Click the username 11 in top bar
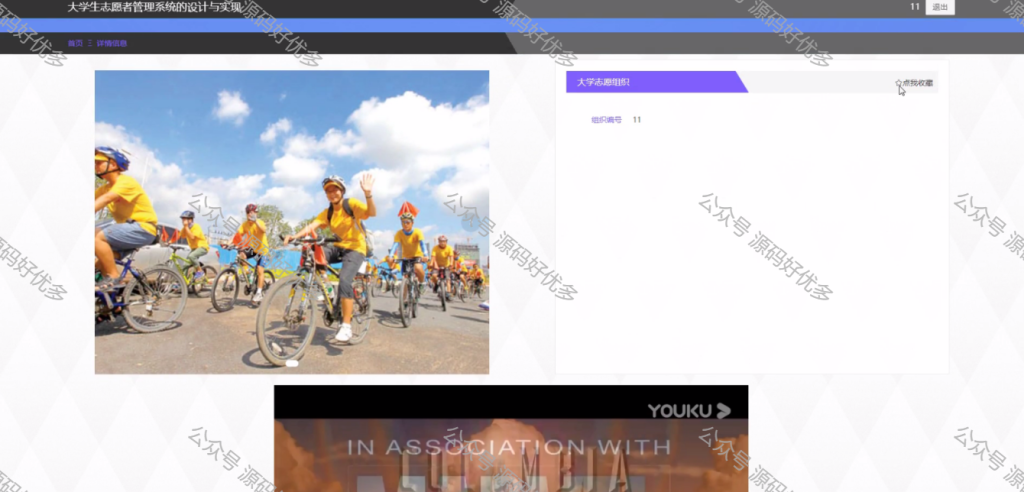Image resolution: width=1024 pixels, height=492 pixels. (914, 7)
